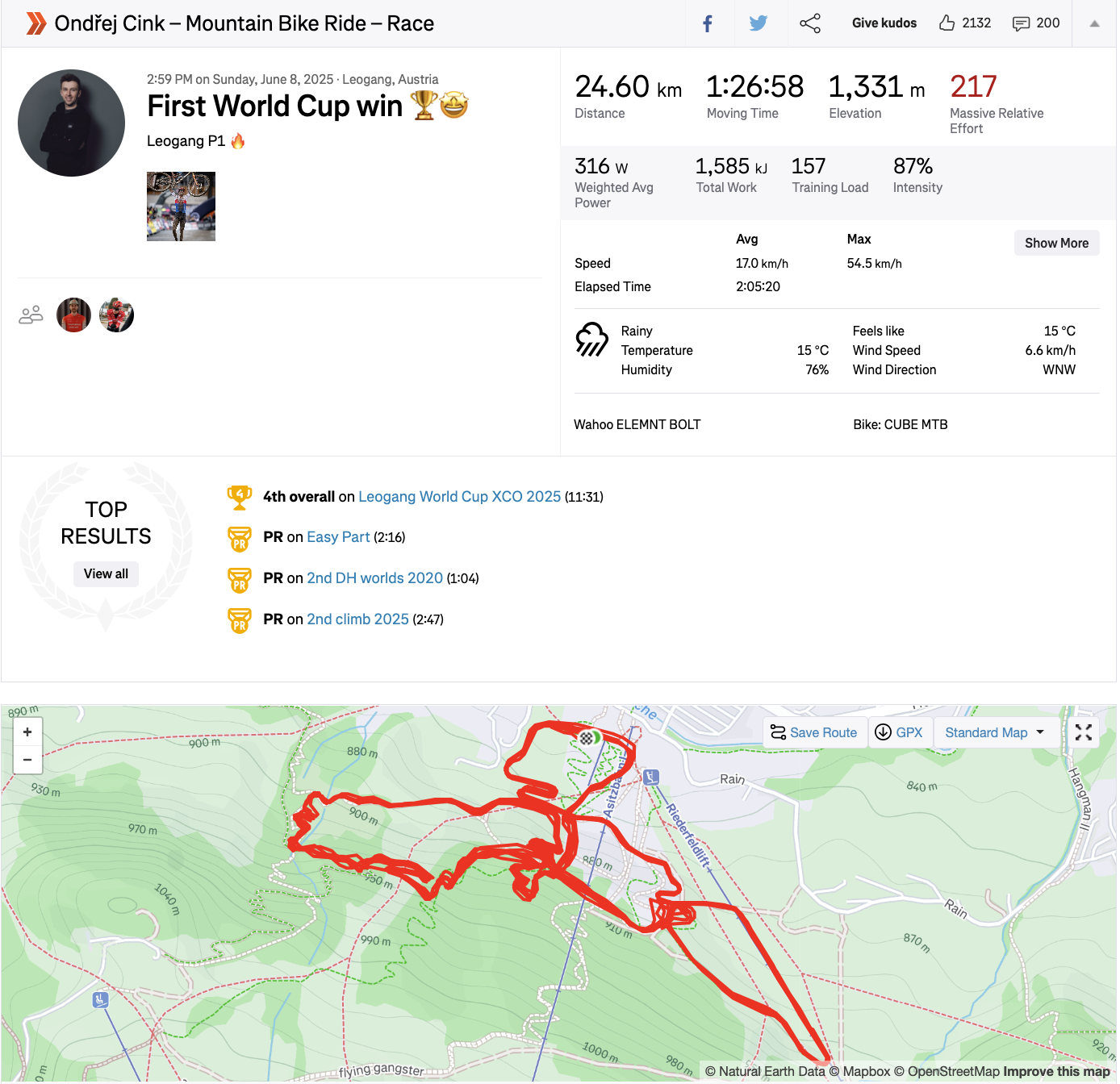Open the share options icon

tap(810, 23)
